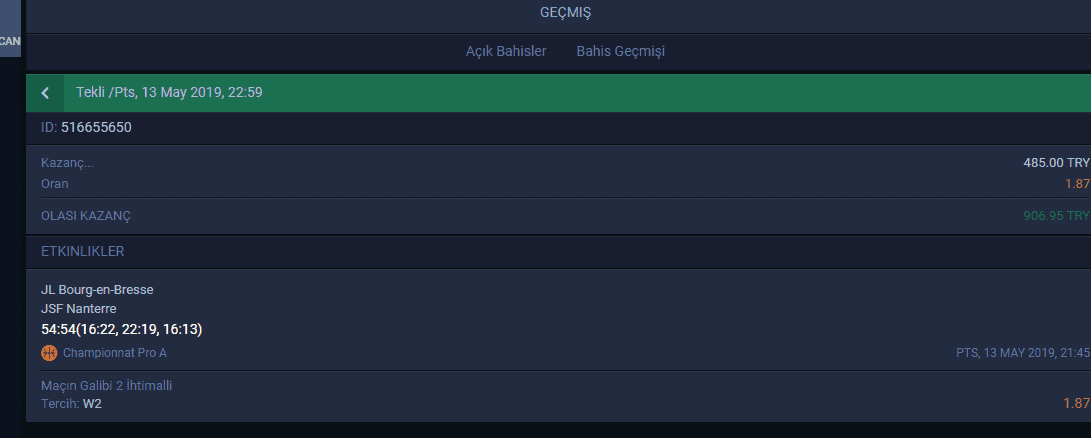Click the Tercih W2 selection

tap(72, 403)
